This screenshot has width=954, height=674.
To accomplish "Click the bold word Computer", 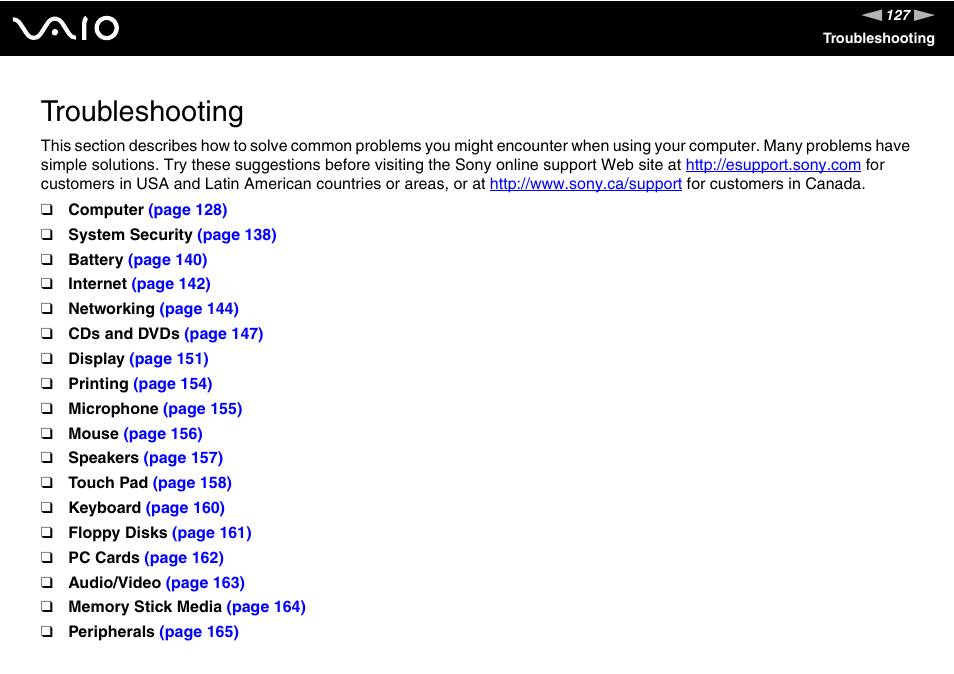I will [106, 210].
